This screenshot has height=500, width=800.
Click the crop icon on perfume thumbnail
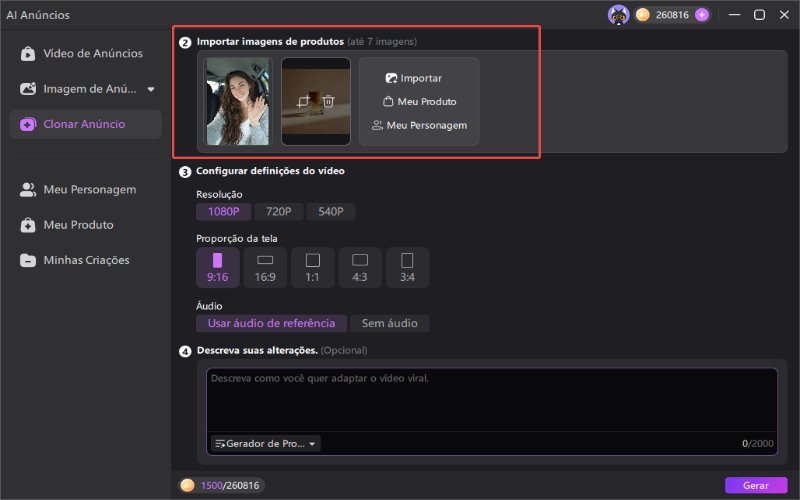coord(303,101)
